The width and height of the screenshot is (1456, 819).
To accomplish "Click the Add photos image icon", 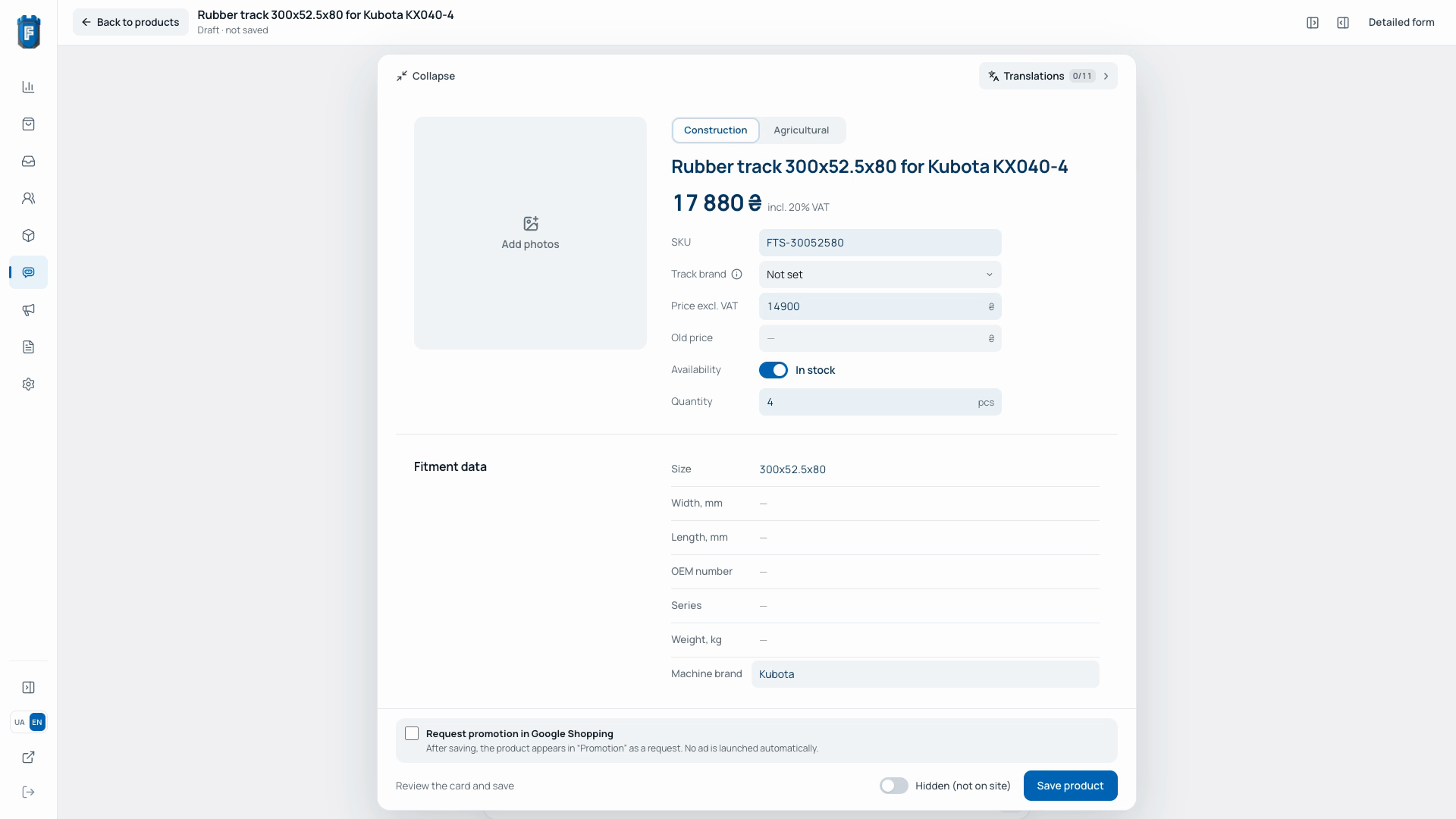I will (x=530, y=224).
